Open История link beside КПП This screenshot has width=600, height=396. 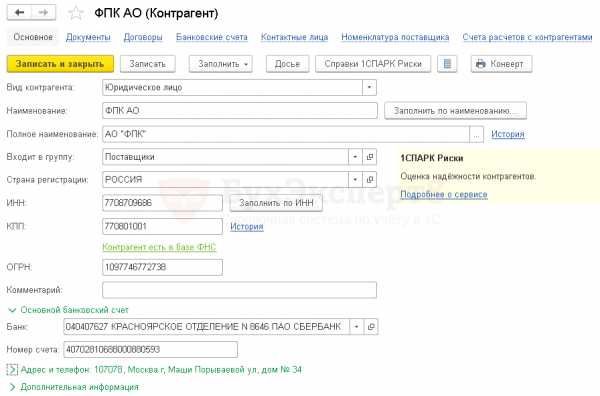pos(247,227)
